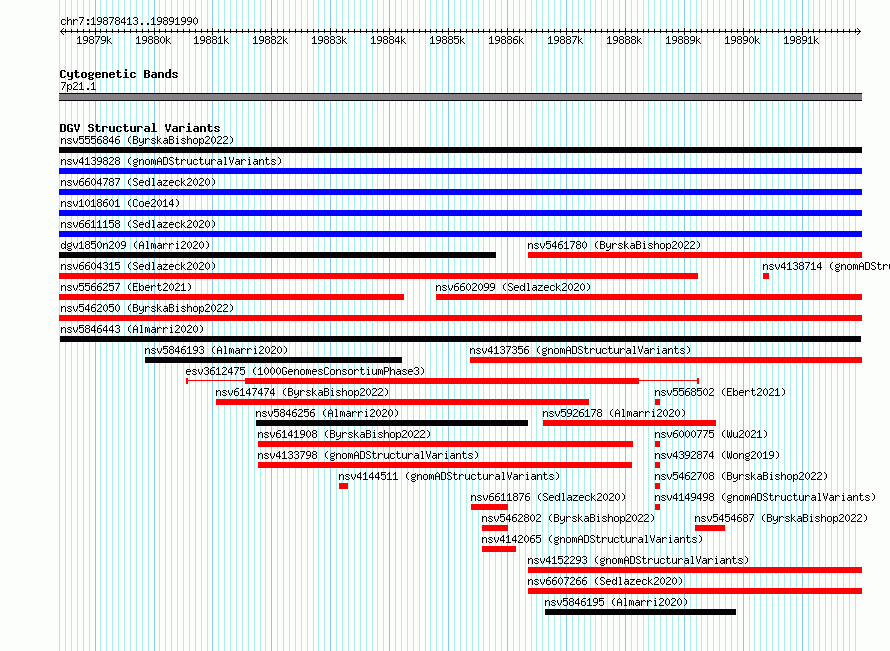The height and width of the screenshot is (651, 890).
Task: Click the red bar under nsv5926178
Action: (x=629, y=423)
